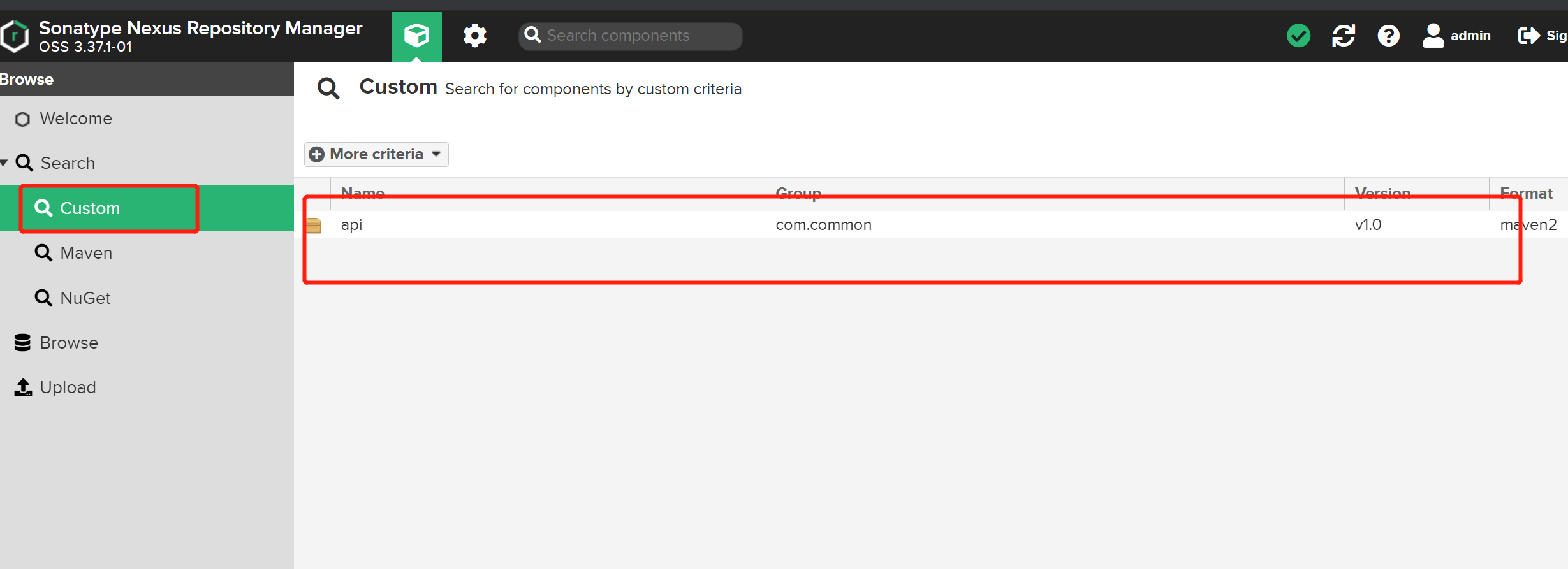Sort by the Version column header
The width and height of the screenshot is (1568, 569).
pos(1417,193)
